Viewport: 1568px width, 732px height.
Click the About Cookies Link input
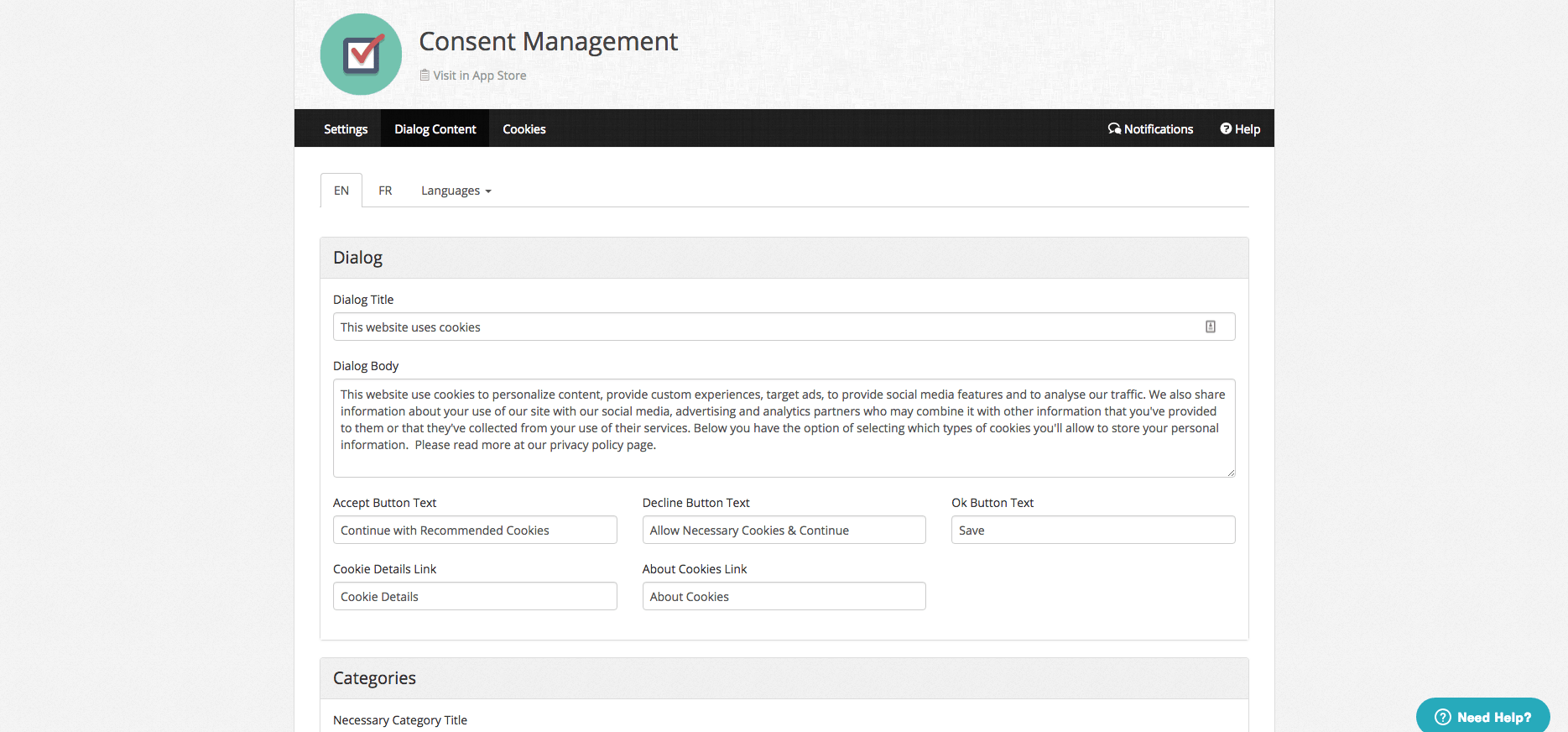coord(784,596)
